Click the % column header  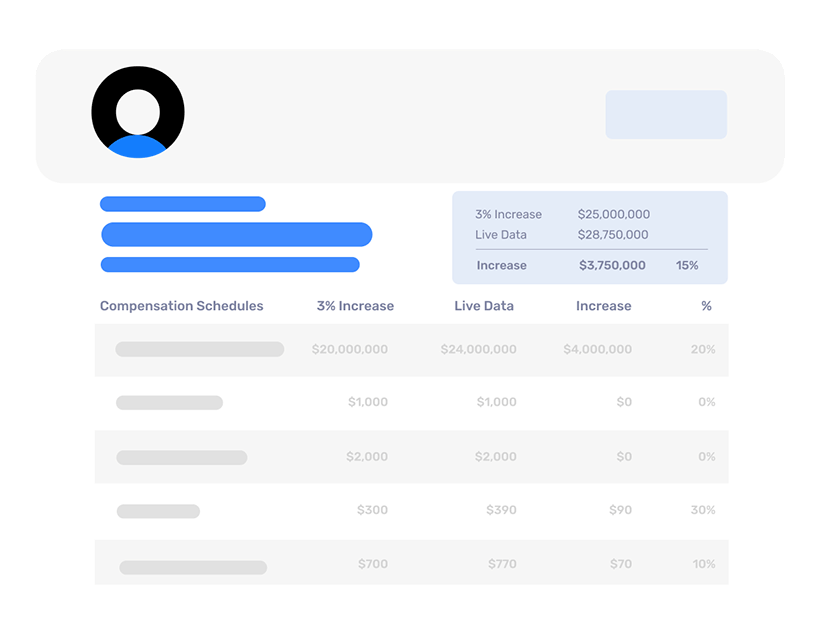706,306
